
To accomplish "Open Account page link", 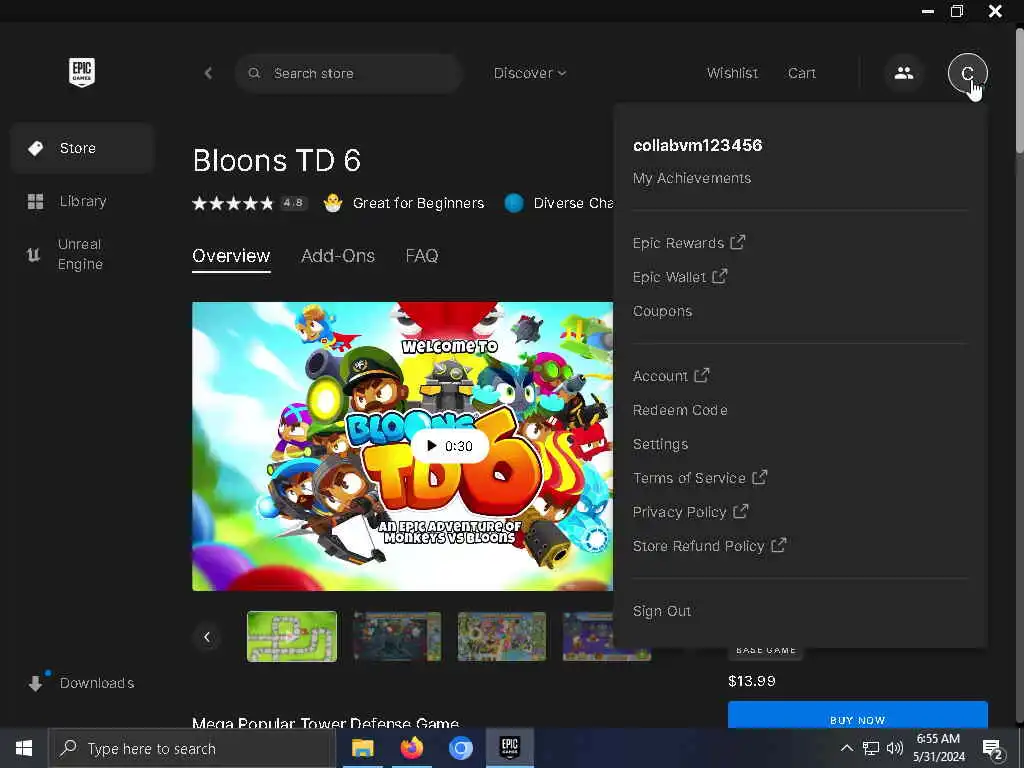I will (671, 376).
